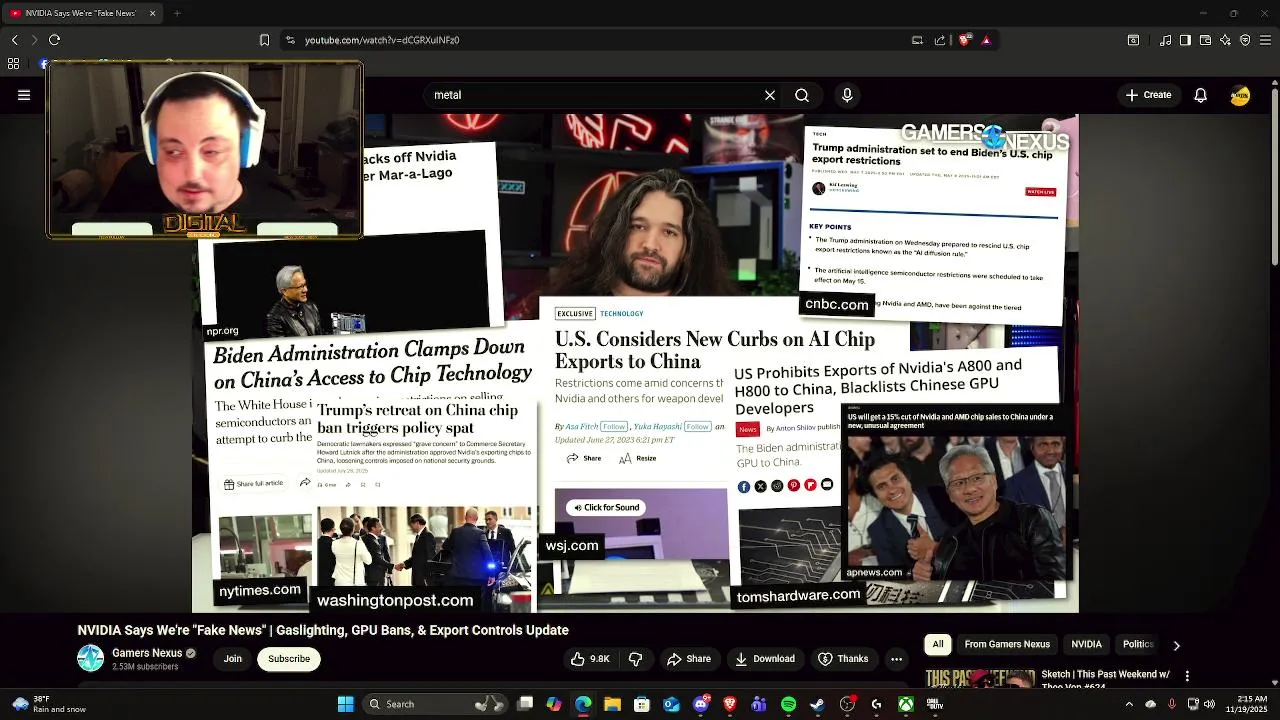Open more actions ellipsis menu
Screen dimensions: 1280x720
pos(896,659)
